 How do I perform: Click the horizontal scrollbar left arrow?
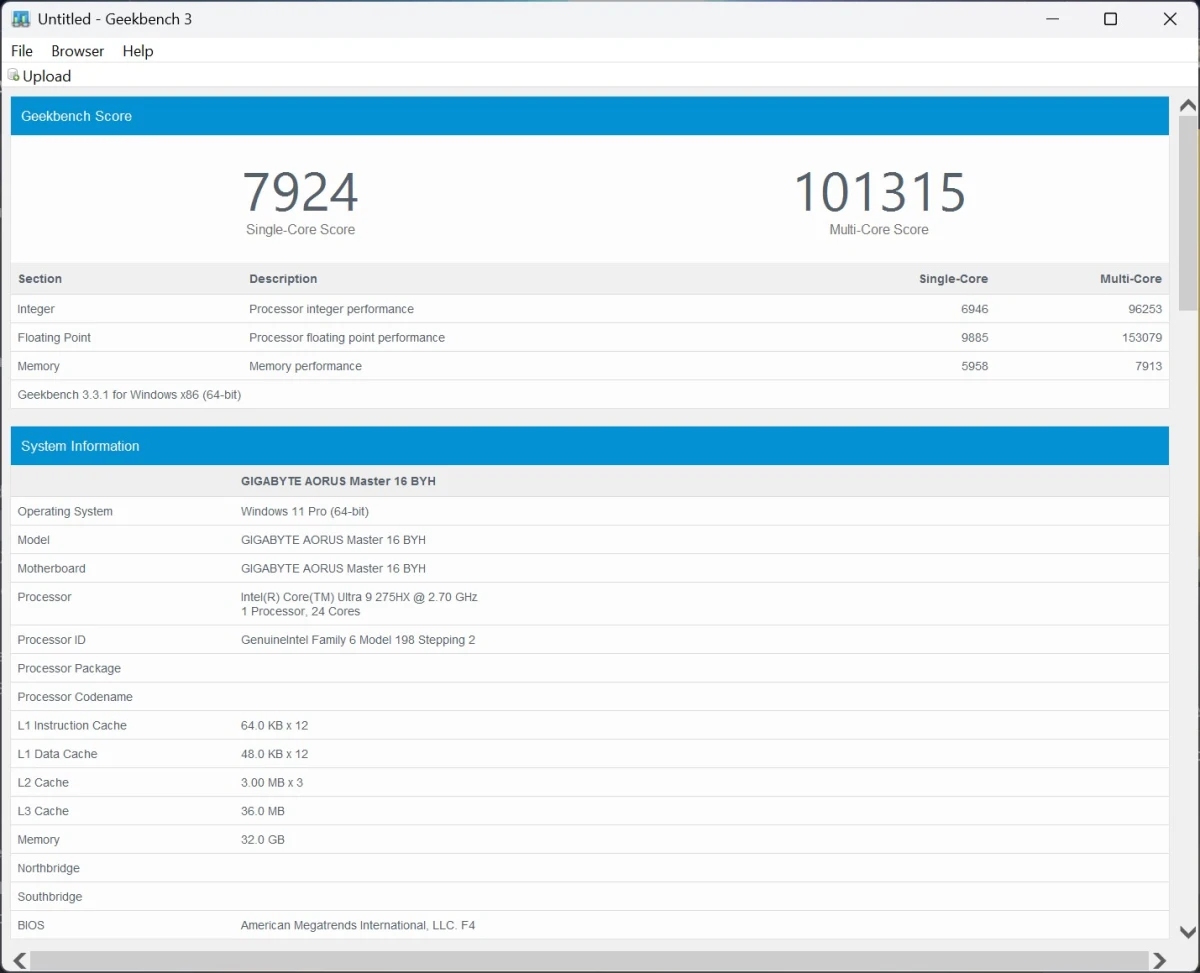20,961
